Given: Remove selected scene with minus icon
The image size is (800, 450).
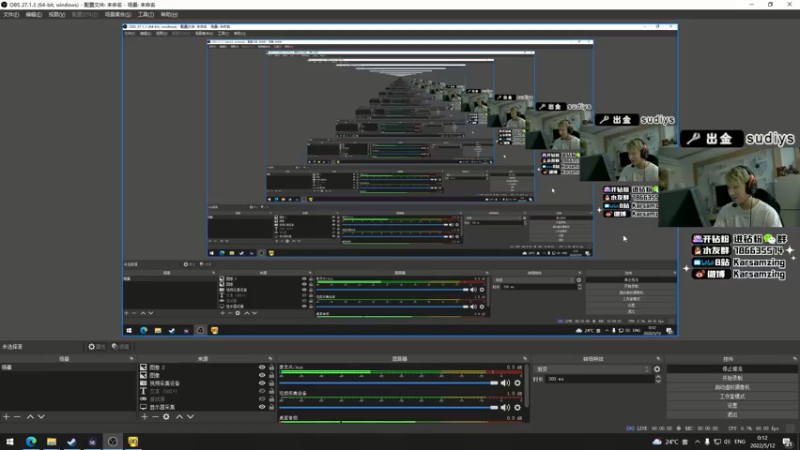Looking at the screenshot, I should 17,417.
